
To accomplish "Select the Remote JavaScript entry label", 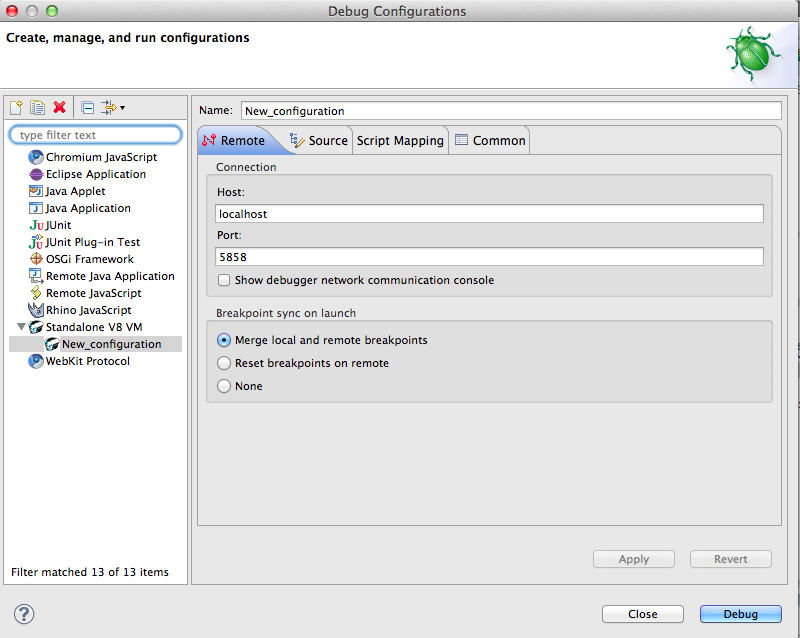I will click(x=93, y=293).
